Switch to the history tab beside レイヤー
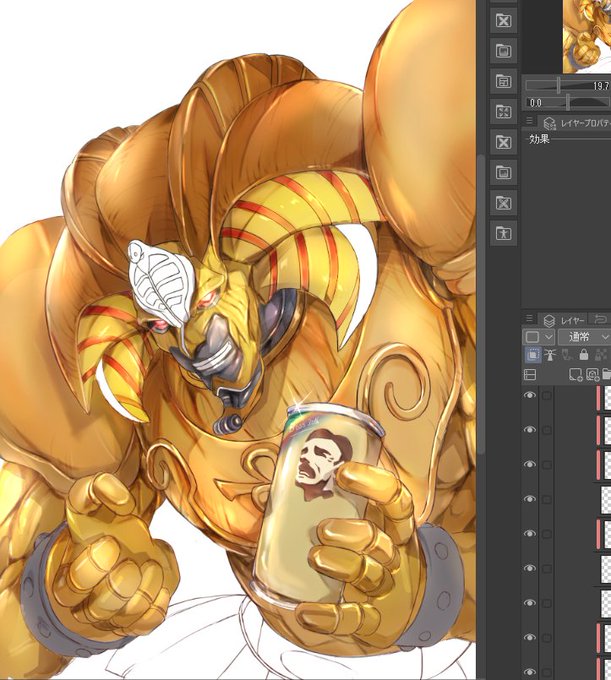611x680 pixels. click(601, 320)
